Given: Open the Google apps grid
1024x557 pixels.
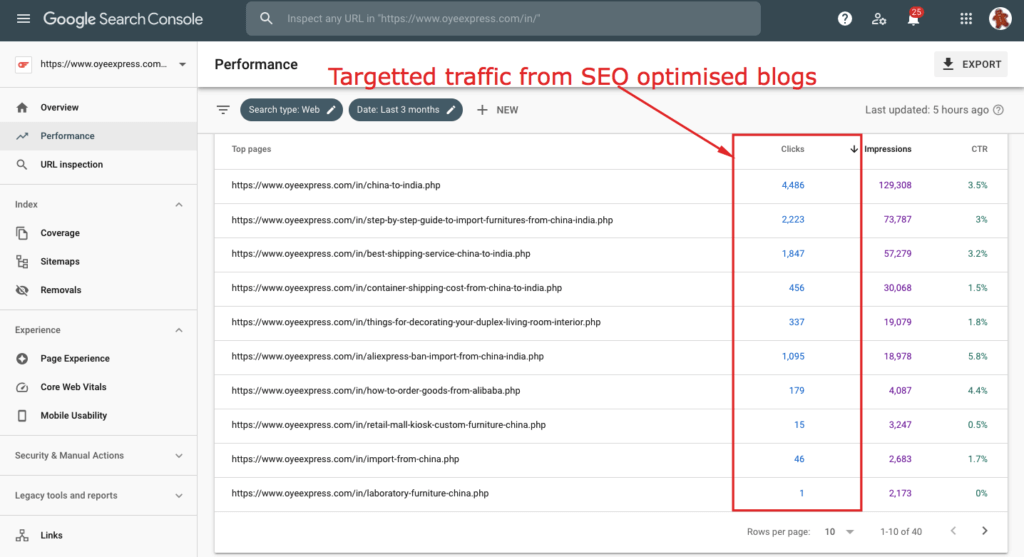Looking at the screenshot, I should click(966, 19).
